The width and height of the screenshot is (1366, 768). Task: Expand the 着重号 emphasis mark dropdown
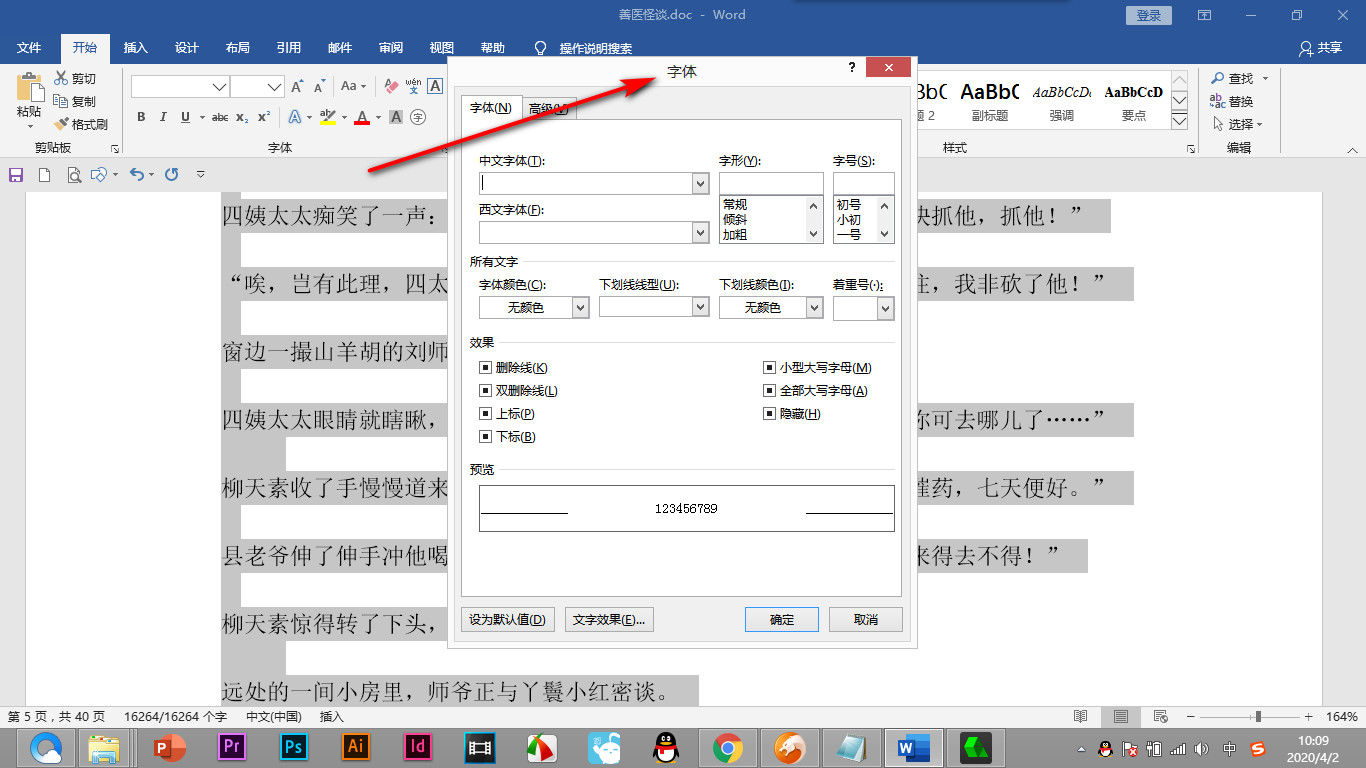coord(885,309)
